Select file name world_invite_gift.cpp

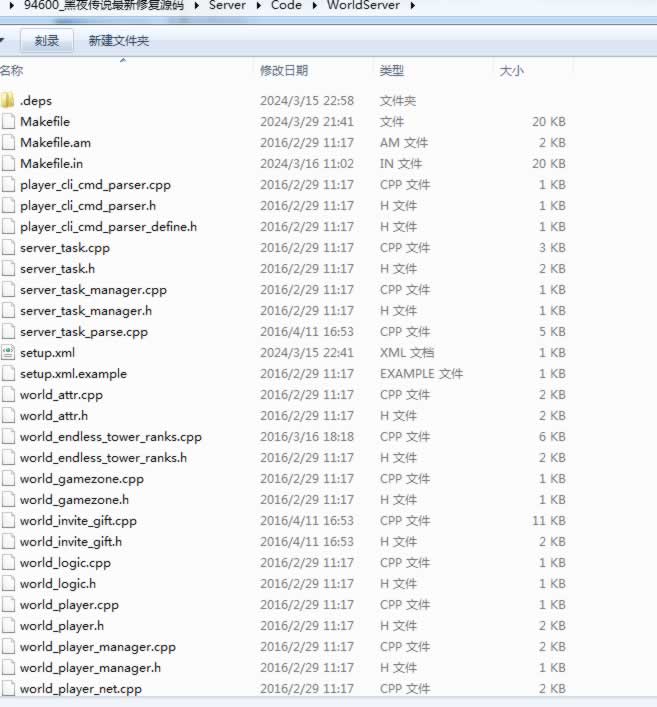(x=78, y=521)
